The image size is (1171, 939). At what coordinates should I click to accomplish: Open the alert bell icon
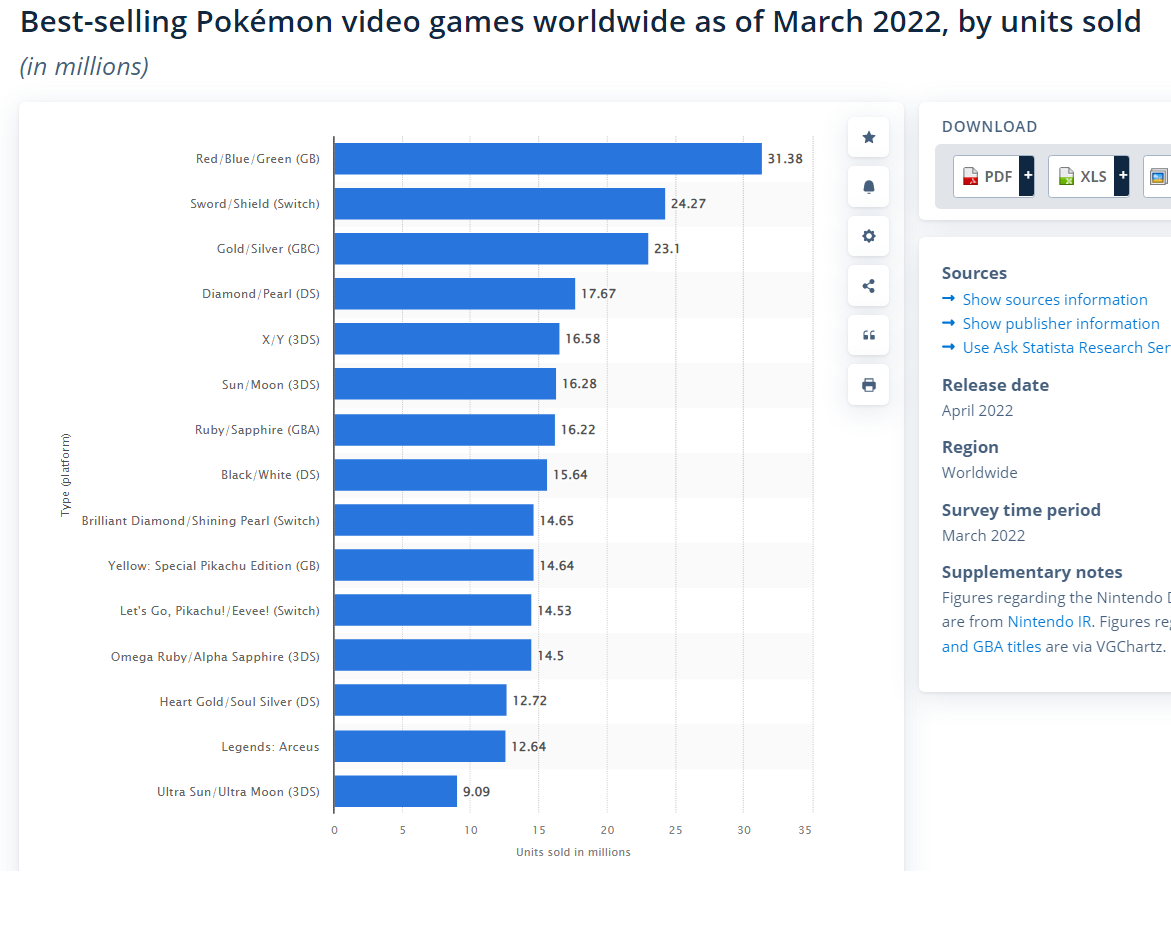[867, 187]
